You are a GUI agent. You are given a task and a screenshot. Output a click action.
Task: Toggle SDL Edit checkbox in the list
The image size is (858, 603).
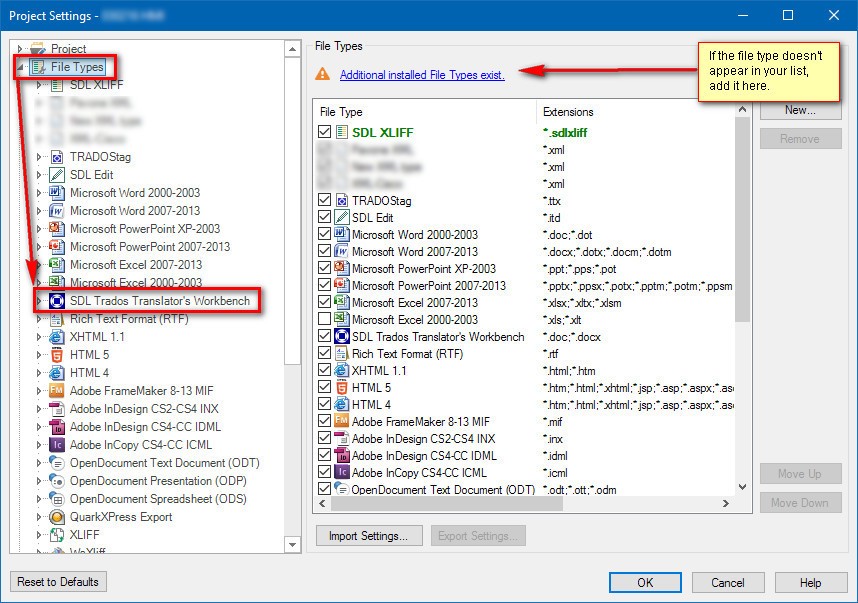324,217
